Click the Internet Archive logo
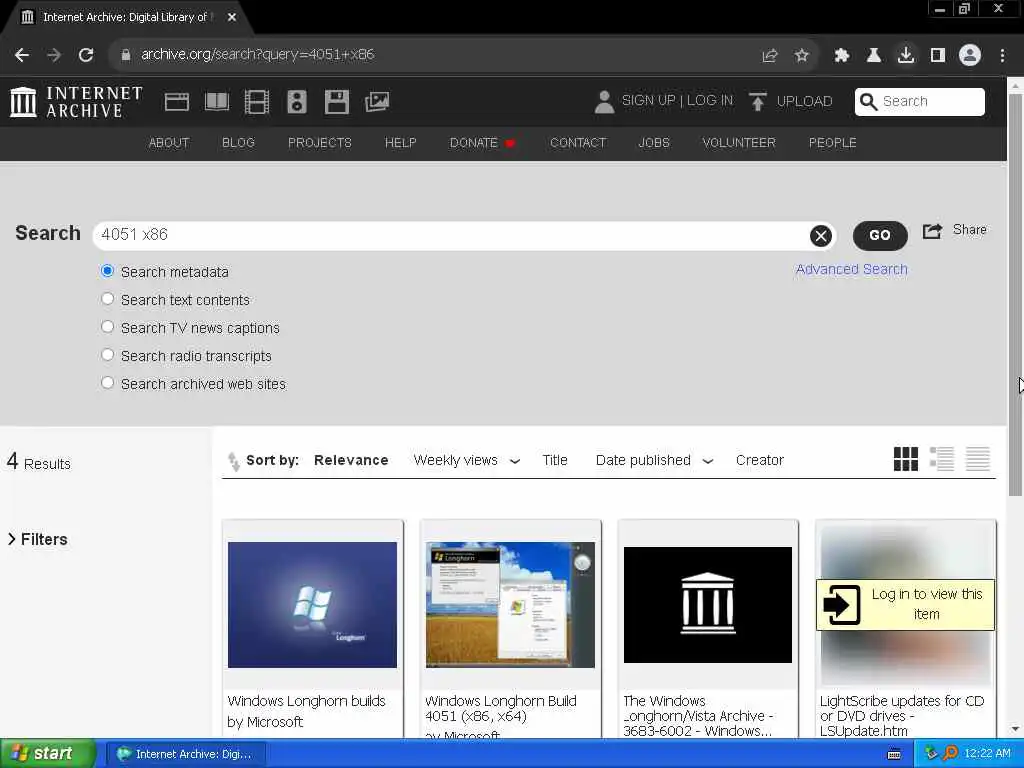This screenshot has height=768, width=1024. pyautogui.click(x=76, y=102)
